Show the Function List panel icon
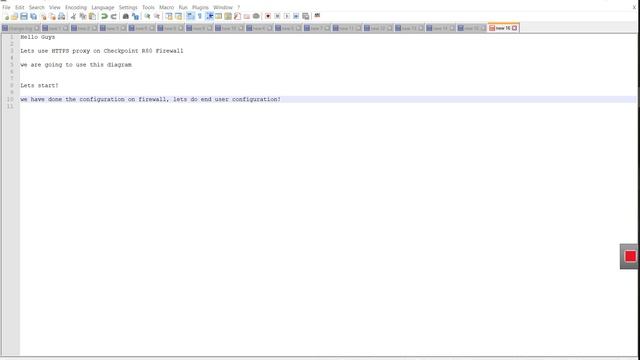 click(x=237, y=16)
